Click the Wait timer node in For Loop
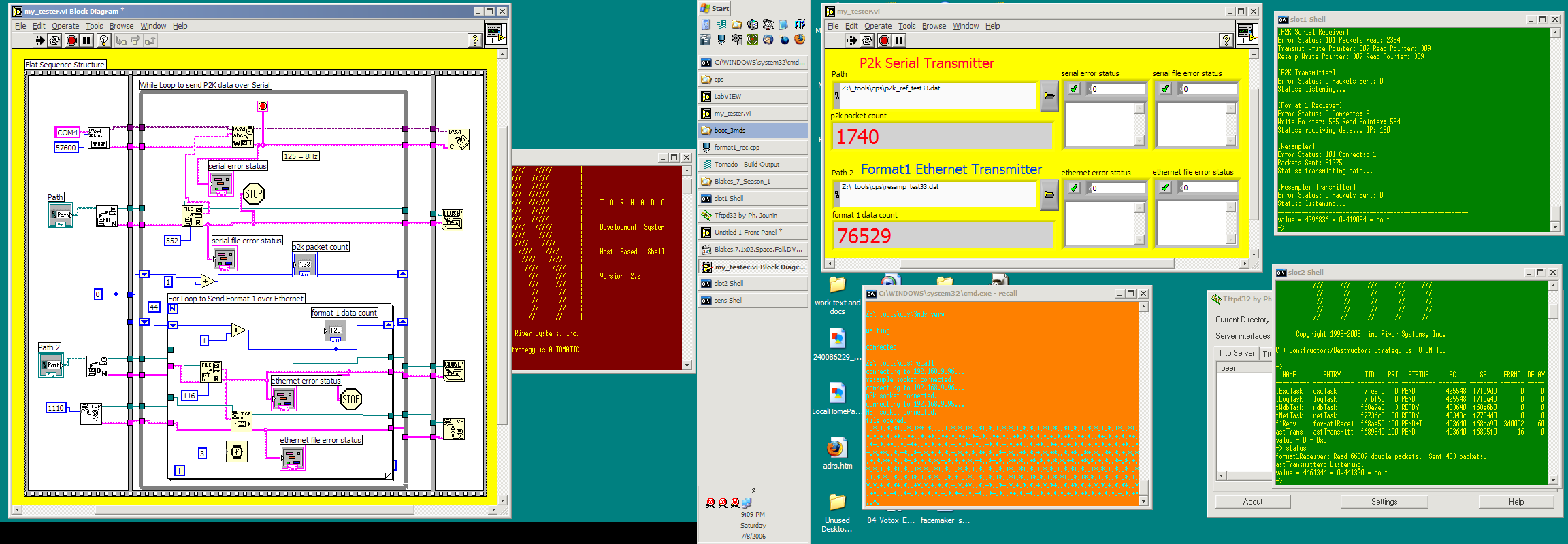This screenshot has height=544, width=1568. point(237,452)
